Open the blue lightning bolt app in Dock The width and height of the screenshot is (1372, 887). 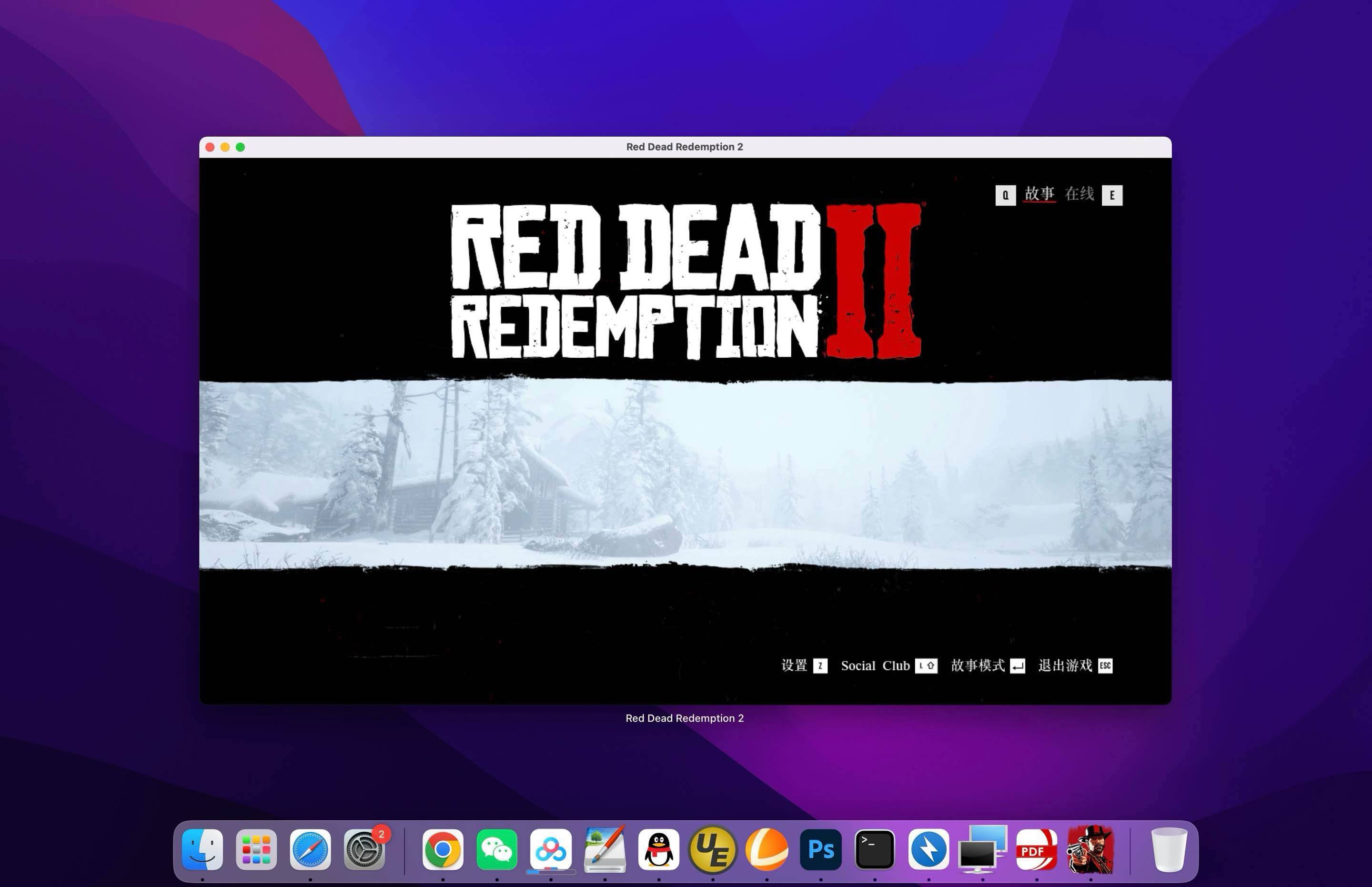[x=928, y=849]
